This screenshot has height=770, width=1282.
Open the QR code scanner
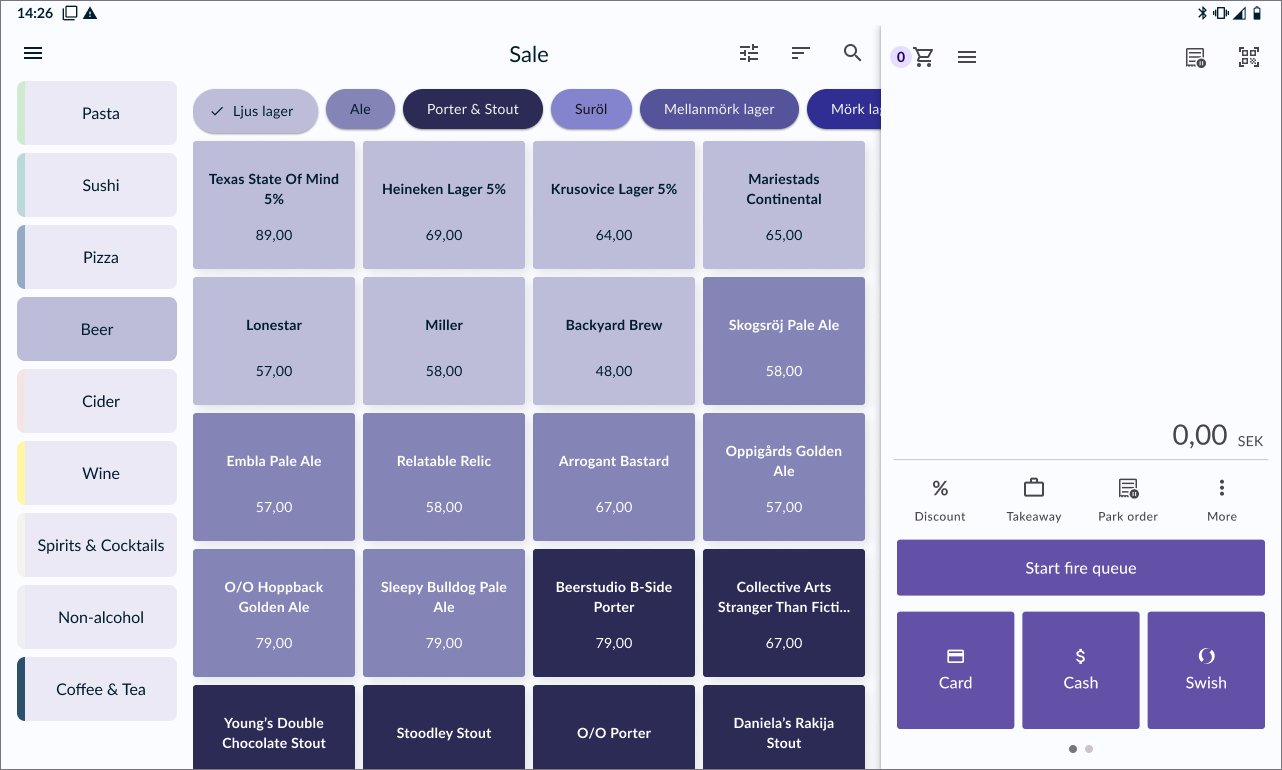pyautogui.click(x=1249, y=57)
